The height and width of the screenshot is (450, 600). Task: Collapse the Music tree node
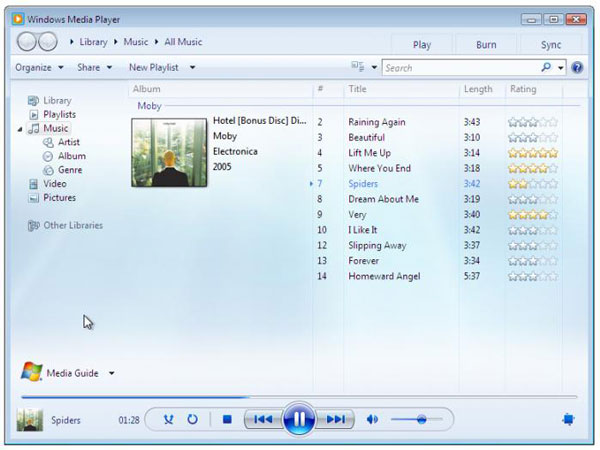(x=20, y=129)
